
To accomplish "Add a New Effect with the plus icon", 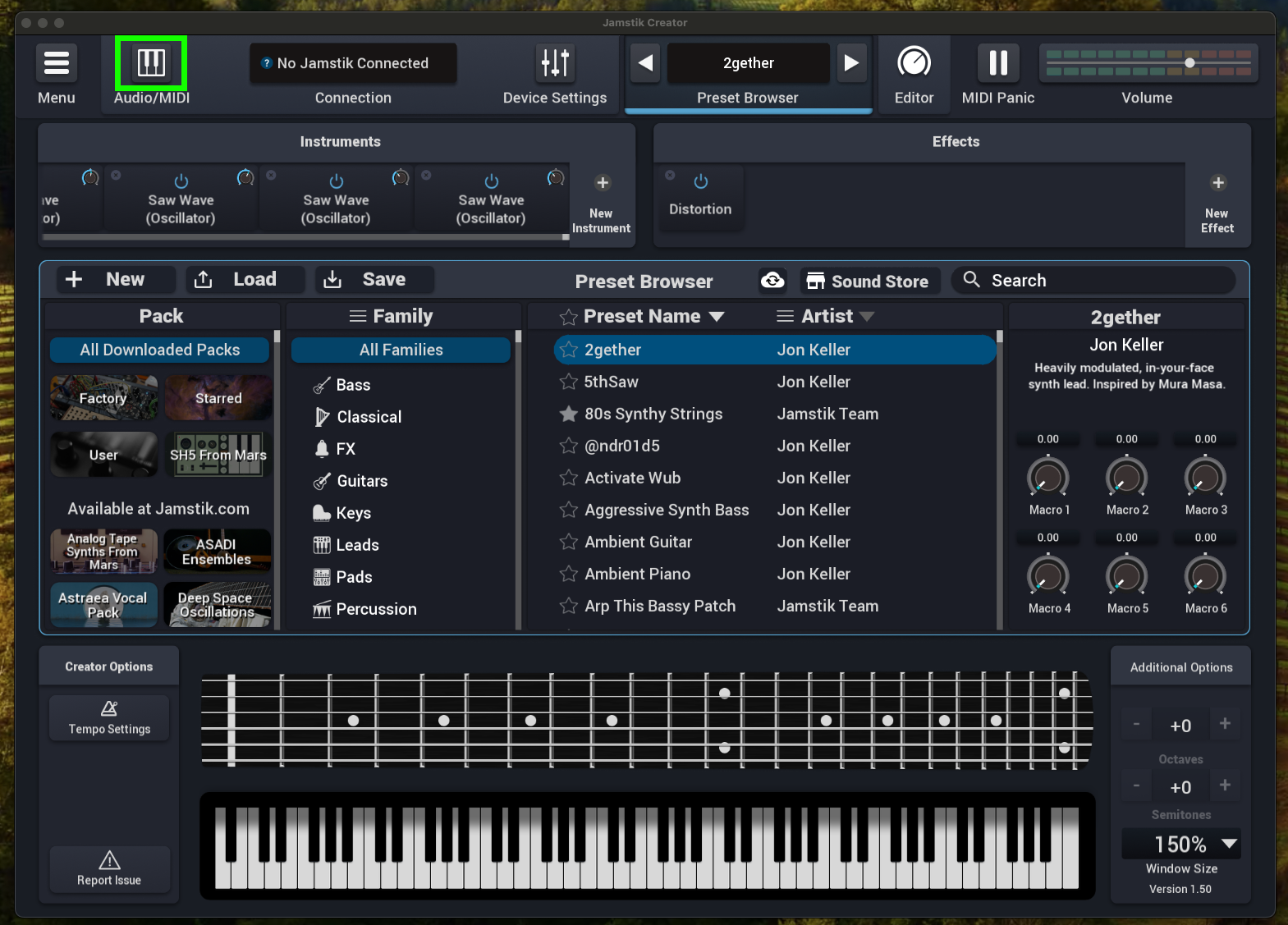I will pos(1218,183).
